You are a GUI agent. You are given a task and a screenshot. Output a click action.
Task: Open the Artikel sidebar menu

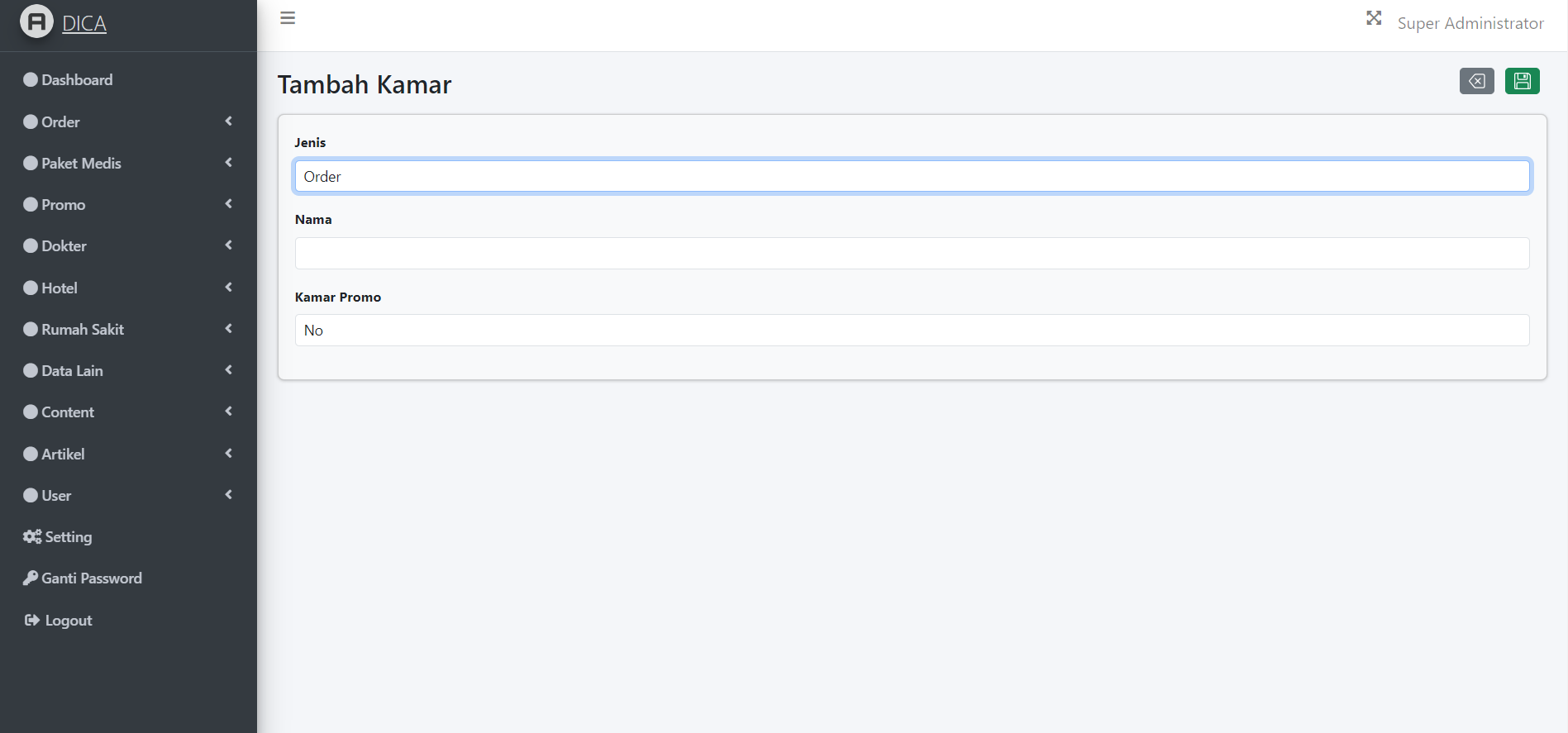tap(128, 454)
